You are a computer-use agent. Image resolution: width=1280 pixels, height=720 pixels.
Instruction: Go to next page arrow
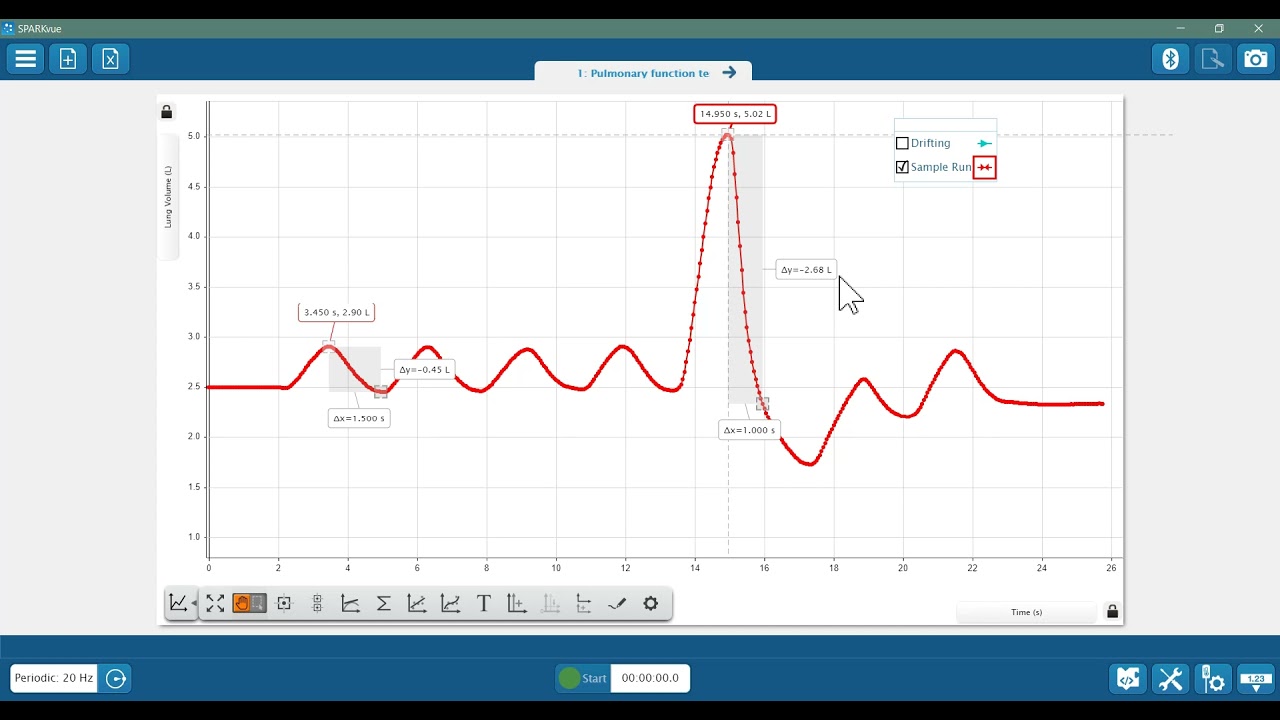[x=729, y=72]
